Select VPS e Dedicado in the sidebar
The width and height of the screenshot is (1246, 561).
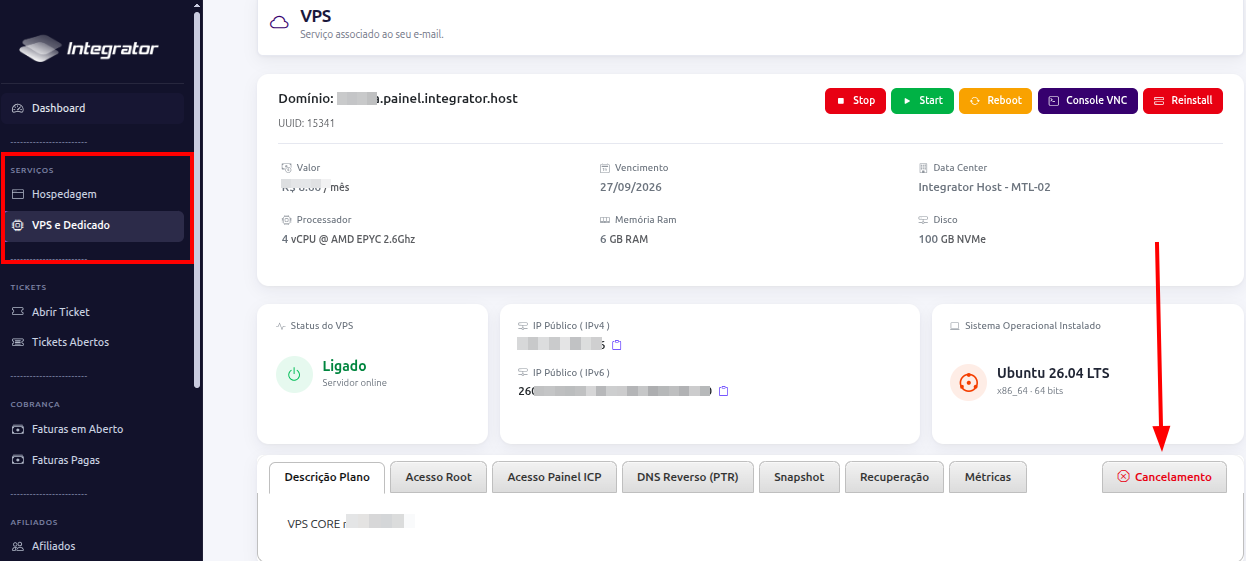coord(94,225)
